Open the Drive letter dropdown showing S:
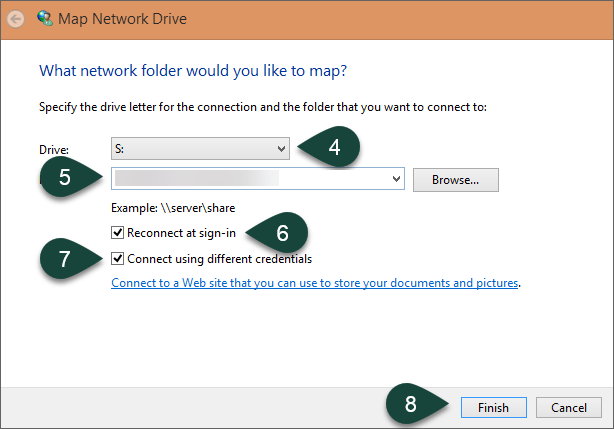 (x=200, y=148)
